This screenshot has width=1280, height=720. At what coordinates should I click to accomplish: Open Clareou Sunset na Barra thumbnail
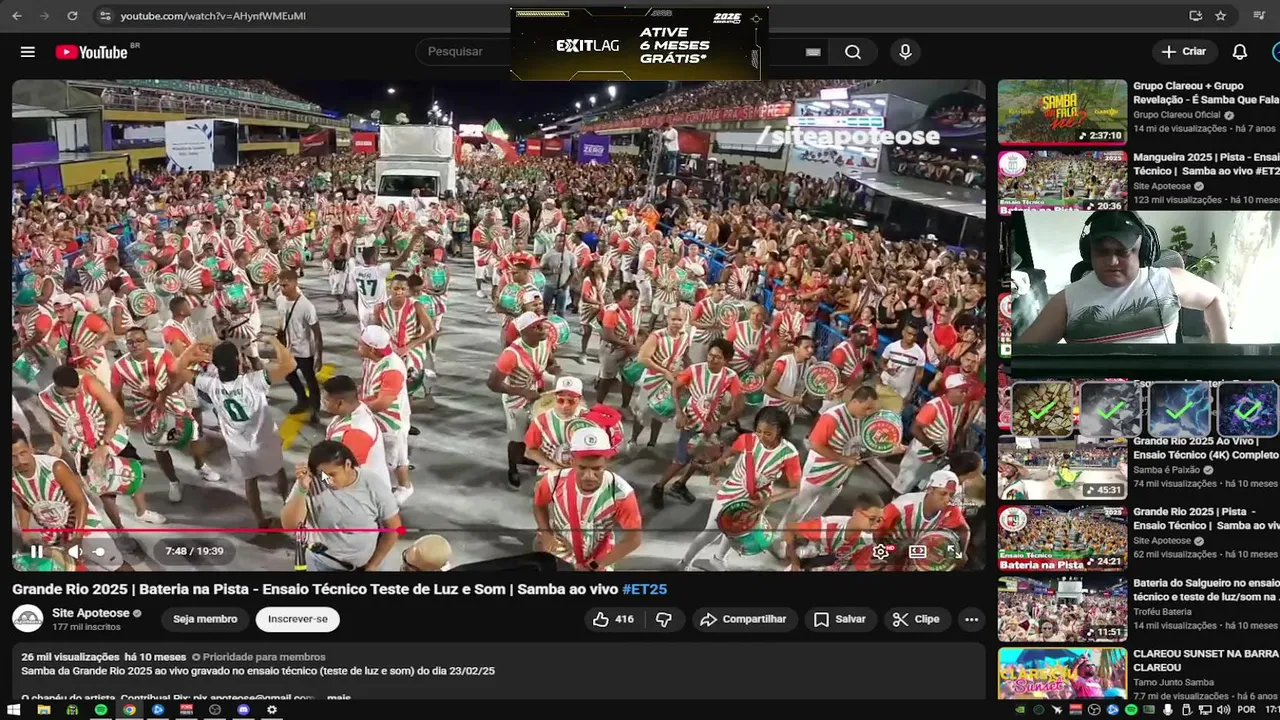[x=1062, y=674]
